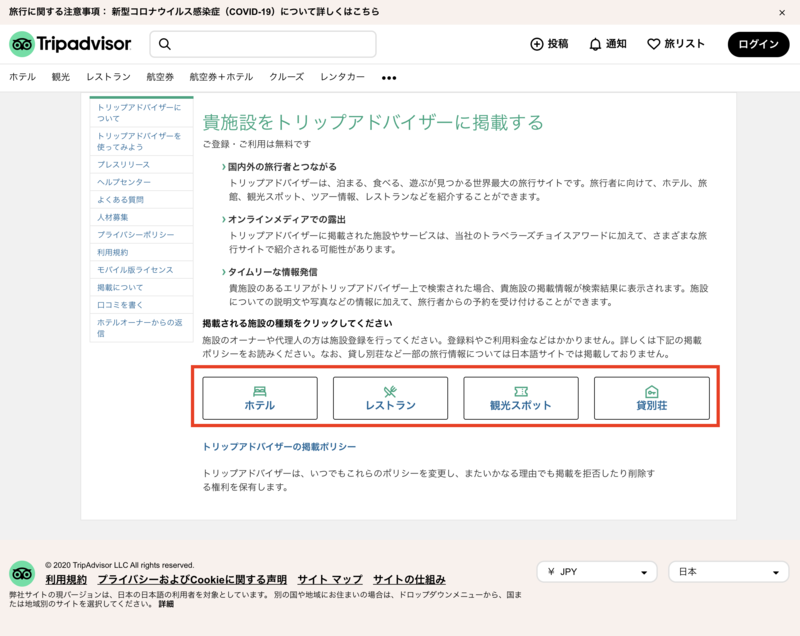Open トリップアドバイザーの掲載ポリシー link
800x636 pixels.
tap(280, 447)
